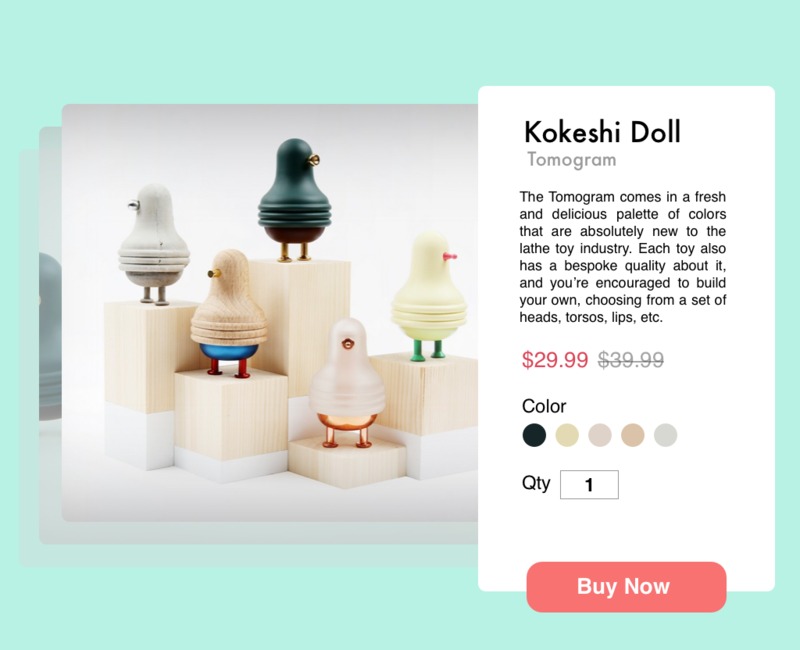Choose the light grey color swatch
The image size is (800, 650).
[x=665, y=435]
